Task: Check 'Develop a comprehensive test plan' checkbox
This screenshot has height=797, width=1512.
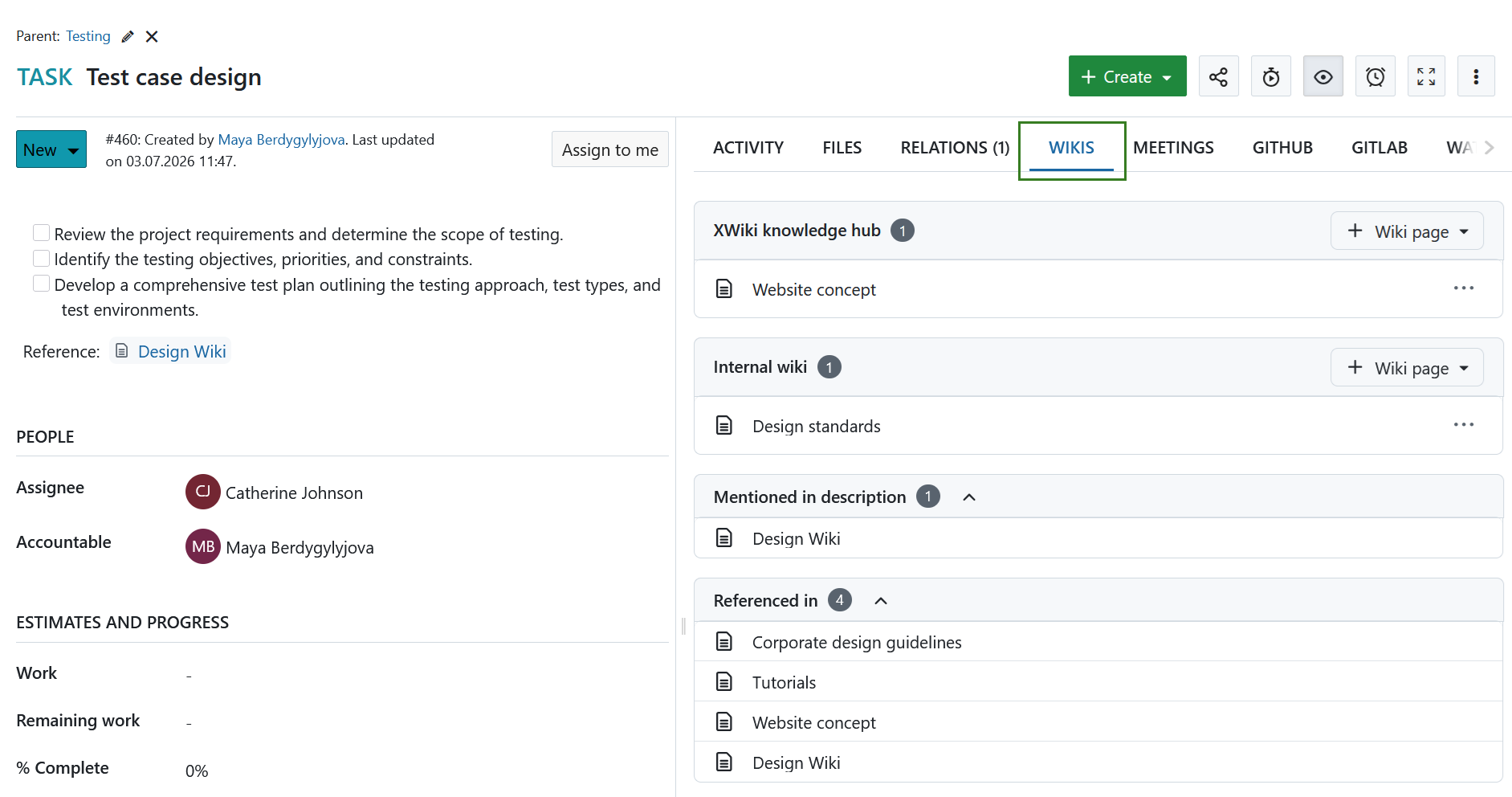Action: click(41, 284)
